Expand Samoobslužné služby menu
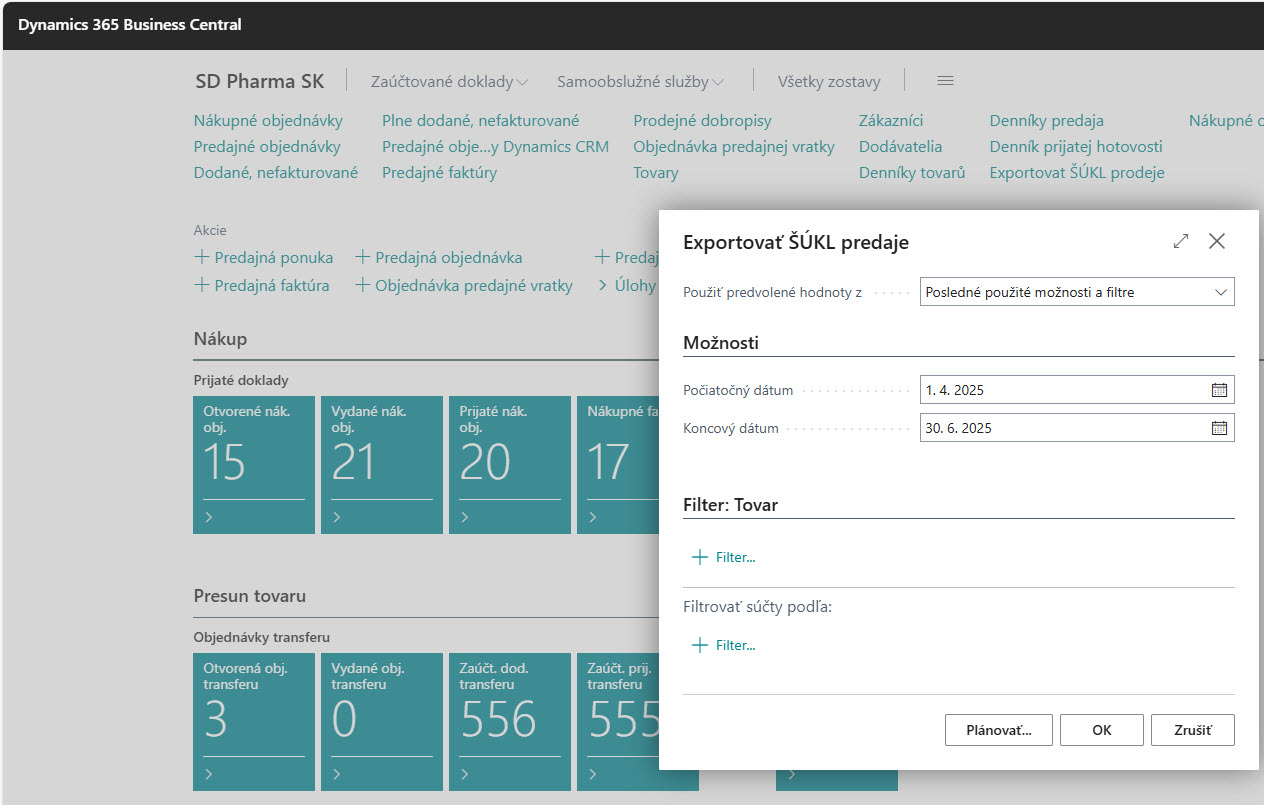Viewport: 1264px width, 805px height. click(640, 82)
